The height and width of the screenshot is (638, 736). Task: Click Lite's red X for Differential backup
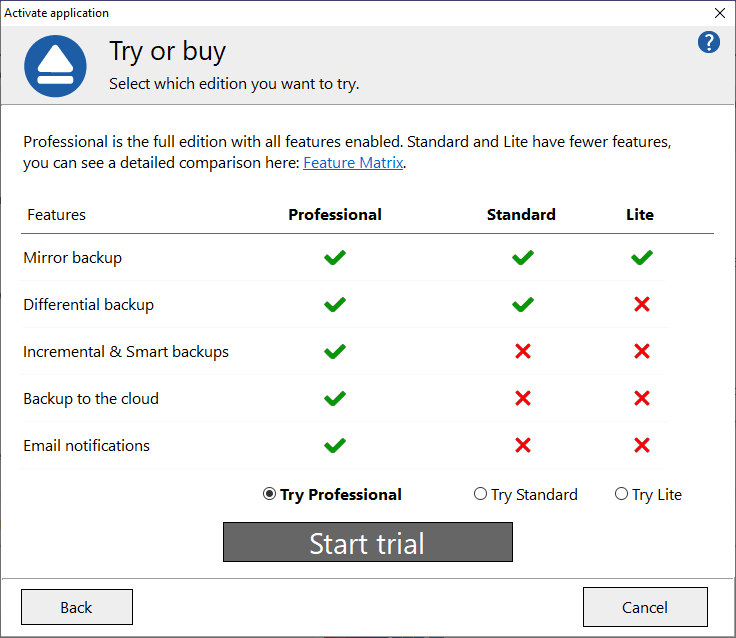coord(642,304)
